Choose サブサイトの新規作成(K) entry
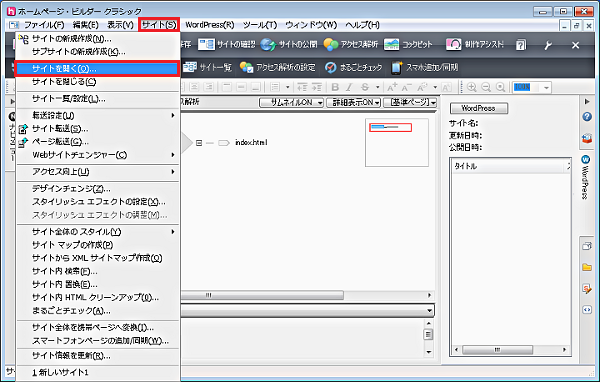Viewport: 600px width, 382px height. click(x=97, y=52)
